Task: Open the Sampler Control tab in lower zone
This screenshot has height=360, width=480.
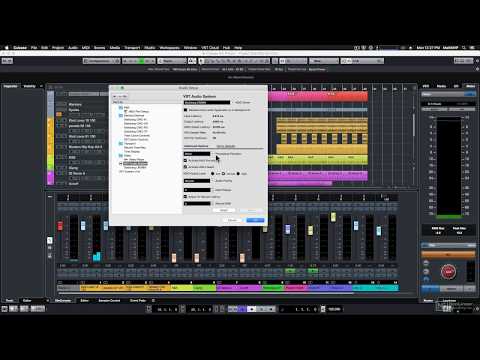Action: [x=109, y=301]
